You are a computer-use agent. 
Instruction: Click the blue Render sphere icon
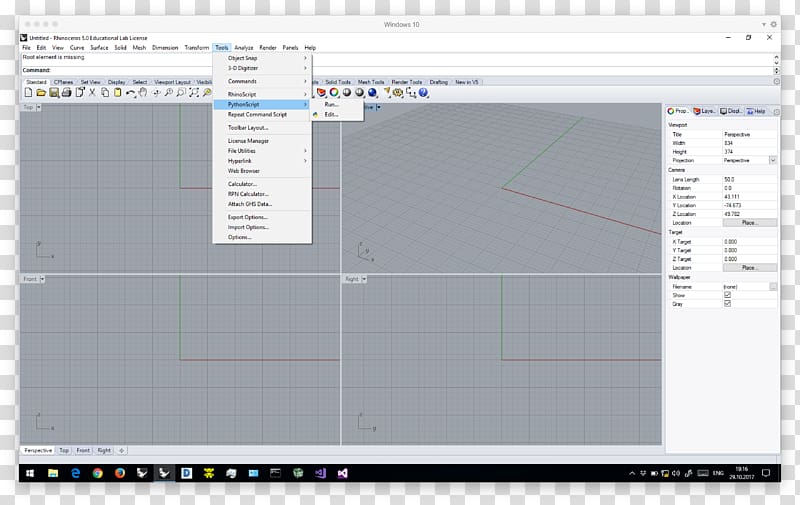372,92
